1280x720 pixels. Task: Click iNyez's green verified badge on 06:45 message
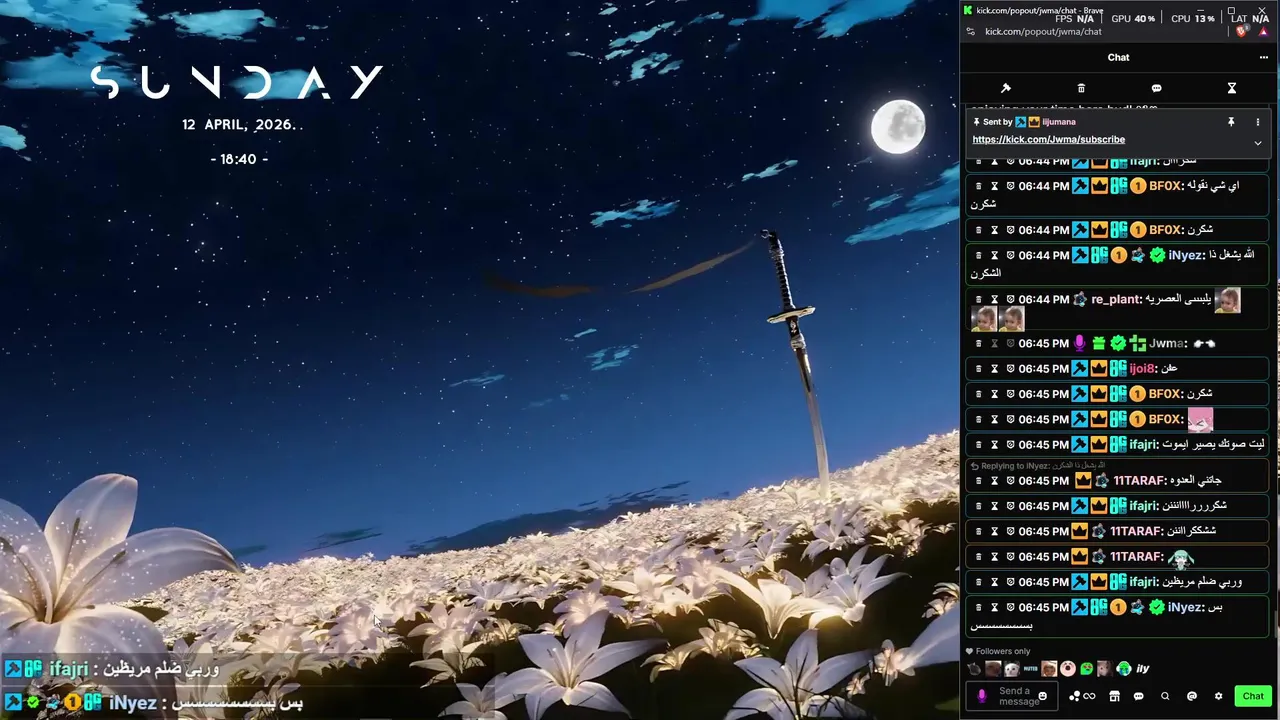click(x=1157, y=607)
